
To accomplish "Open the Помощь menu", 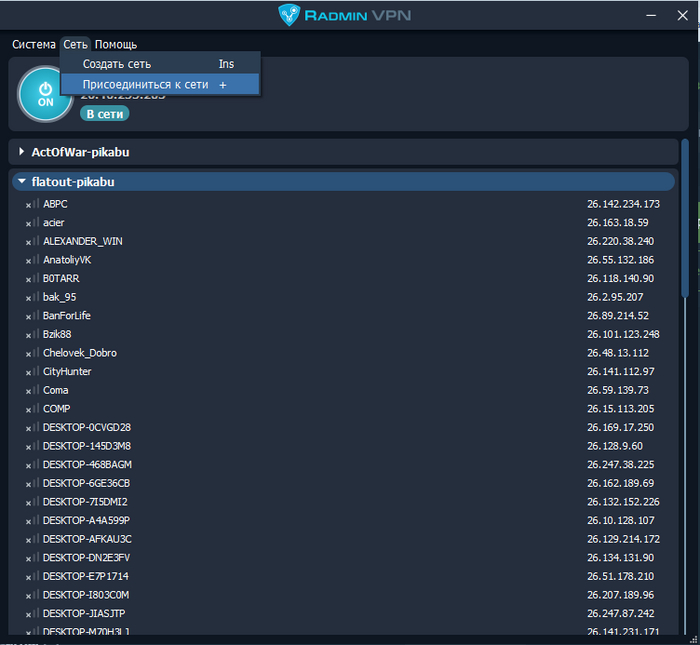I will coord(116,44).
